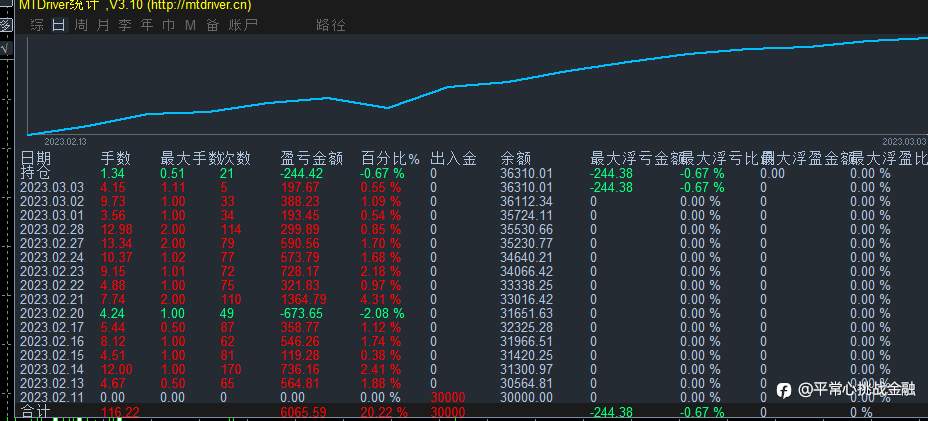Image resolution: width=928 pixels, height=421 pixels.
Task: Click the profit value 728.17
Action: [300, 271]
